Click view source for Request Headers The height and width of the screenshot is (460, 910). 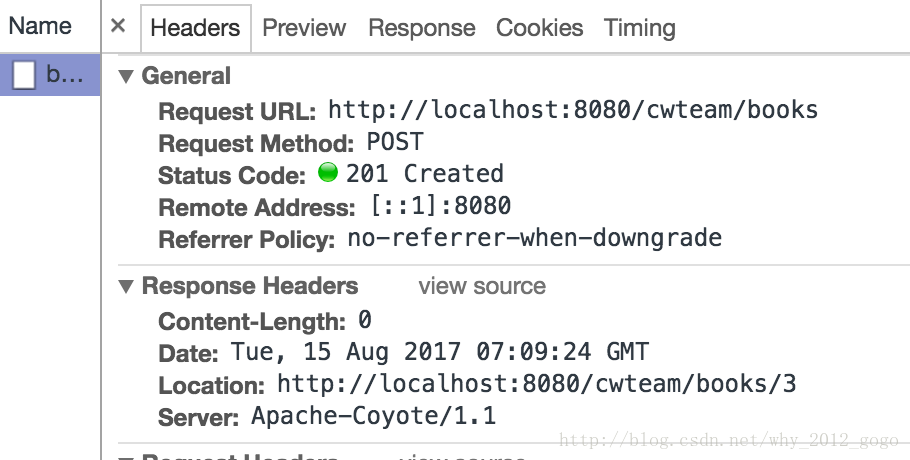(463, 457)
